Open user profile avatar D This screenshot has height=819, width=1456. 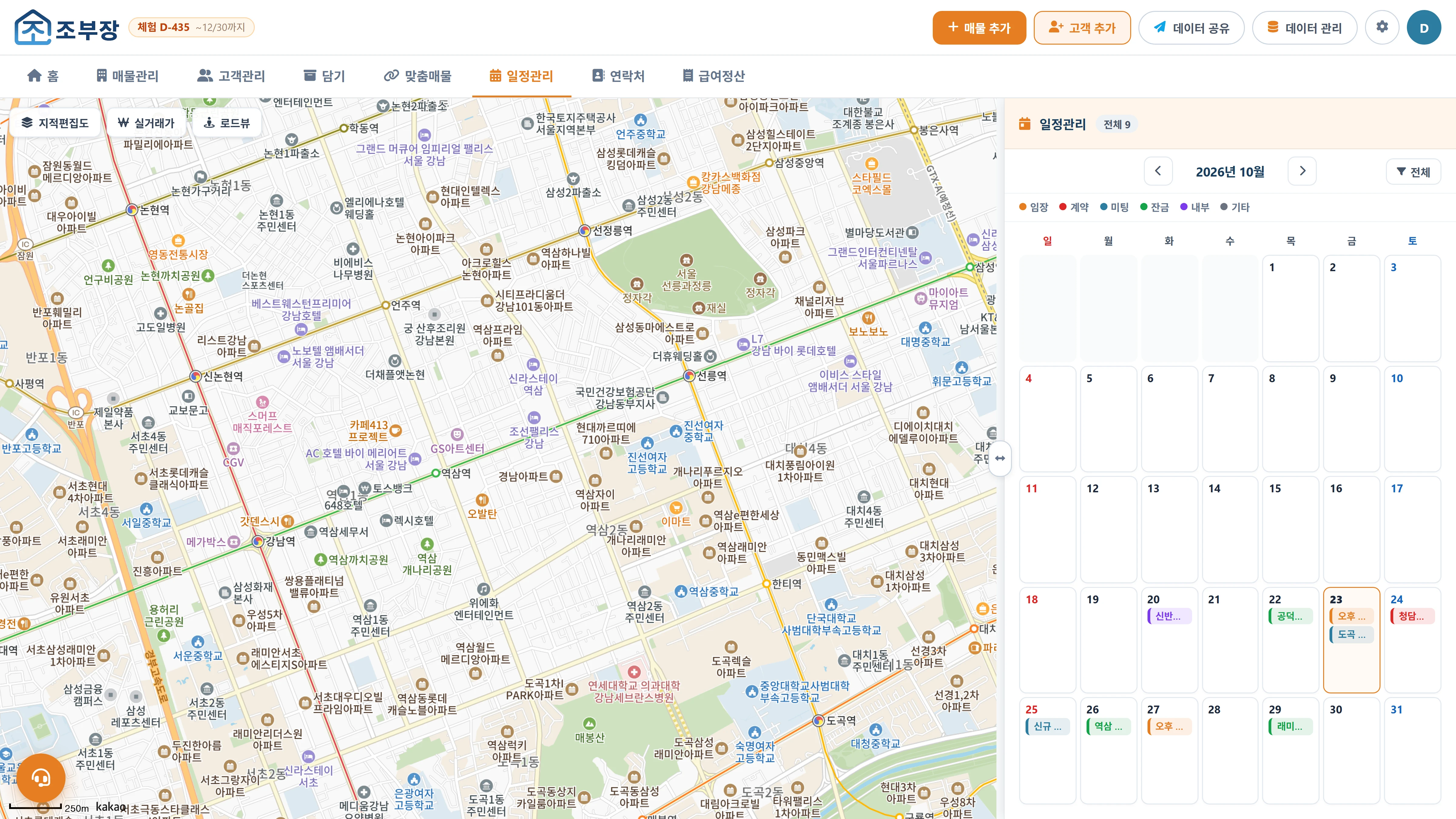1424,27
